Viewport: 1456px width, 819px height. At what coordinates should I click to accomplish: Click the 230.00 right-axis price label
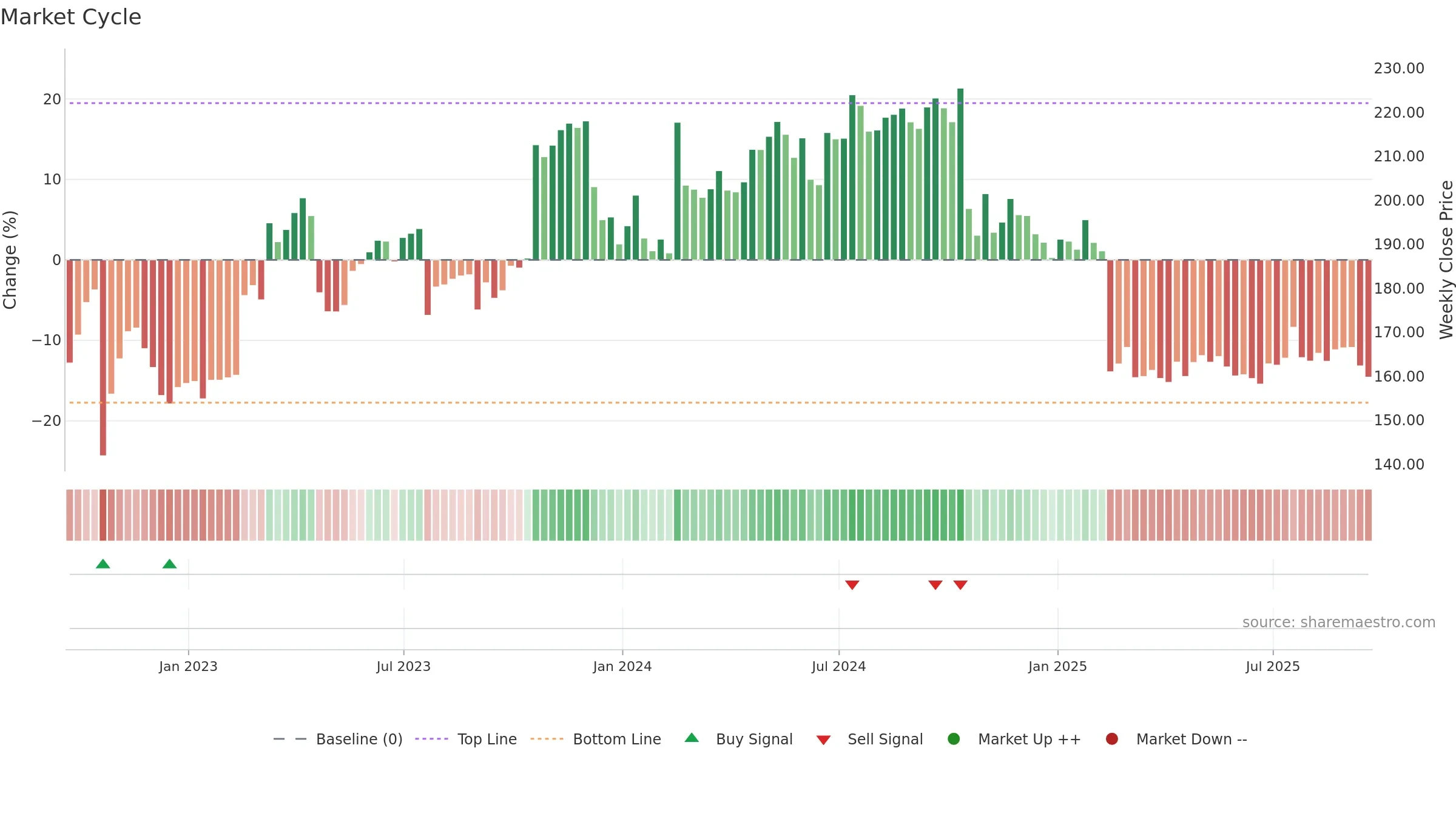[1399, 69]
